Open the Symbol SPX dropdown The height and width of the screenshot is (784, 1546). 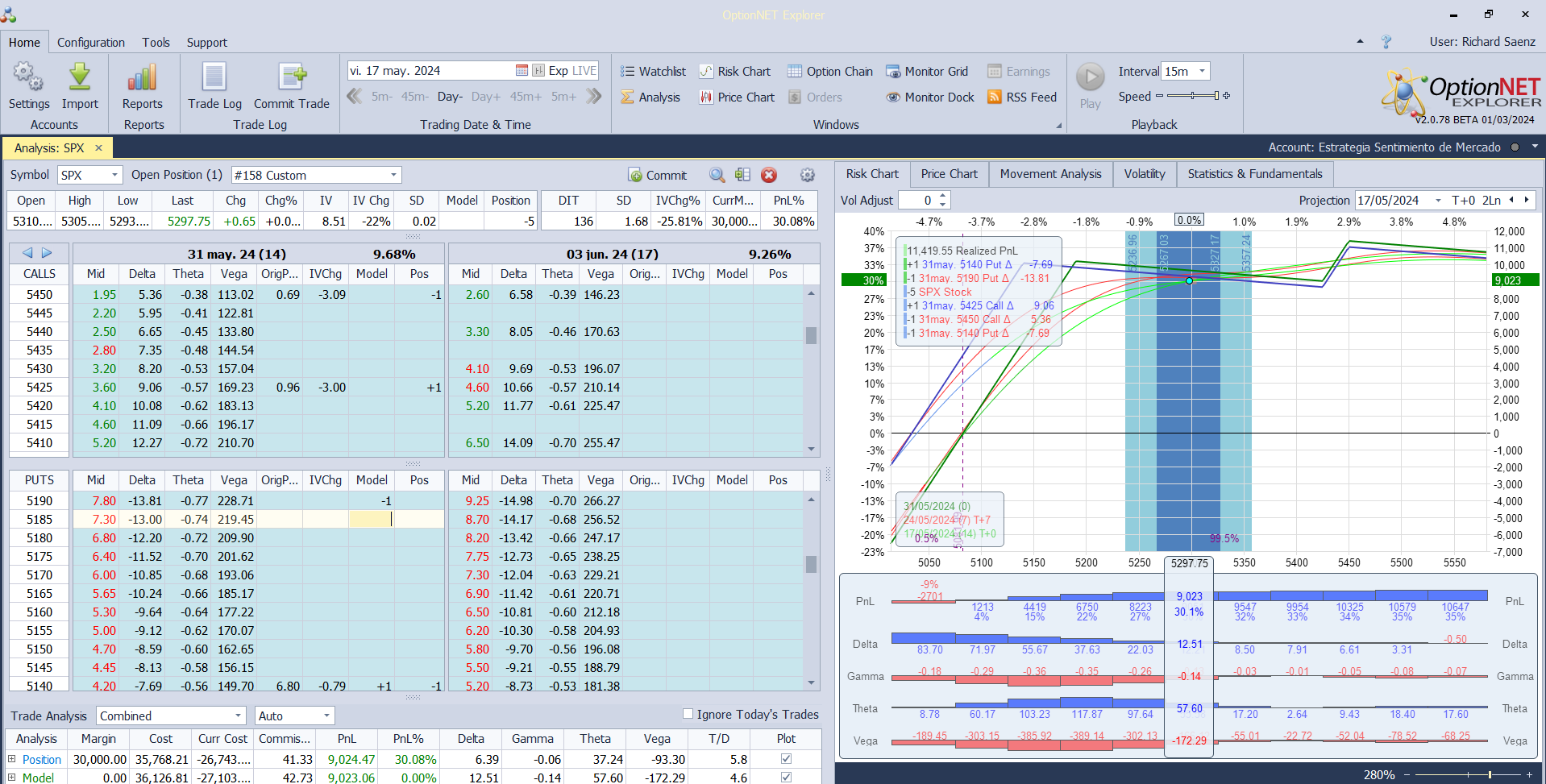click(x=114, y=175)
